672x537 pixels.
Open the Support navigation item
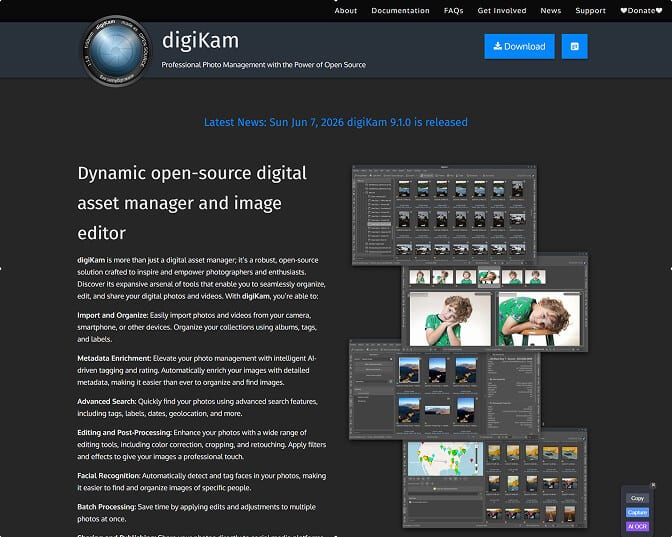590,11
